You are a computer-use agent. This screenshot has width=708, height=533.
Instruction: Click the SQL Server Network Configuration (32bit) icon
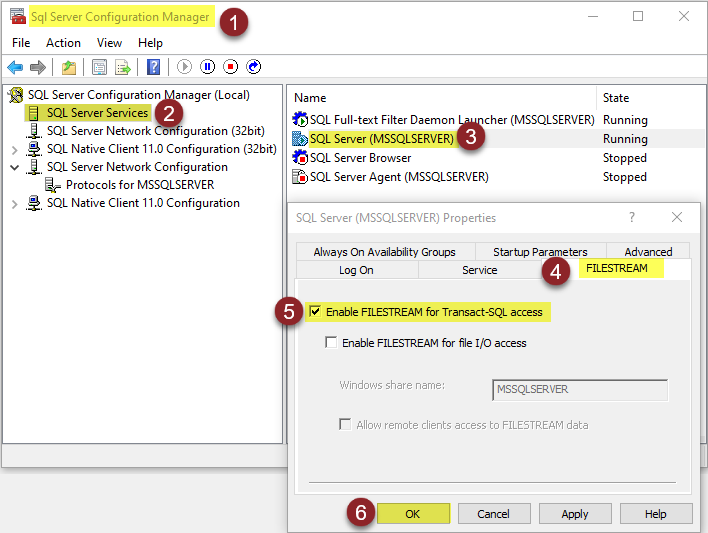[x=34, y=131]
